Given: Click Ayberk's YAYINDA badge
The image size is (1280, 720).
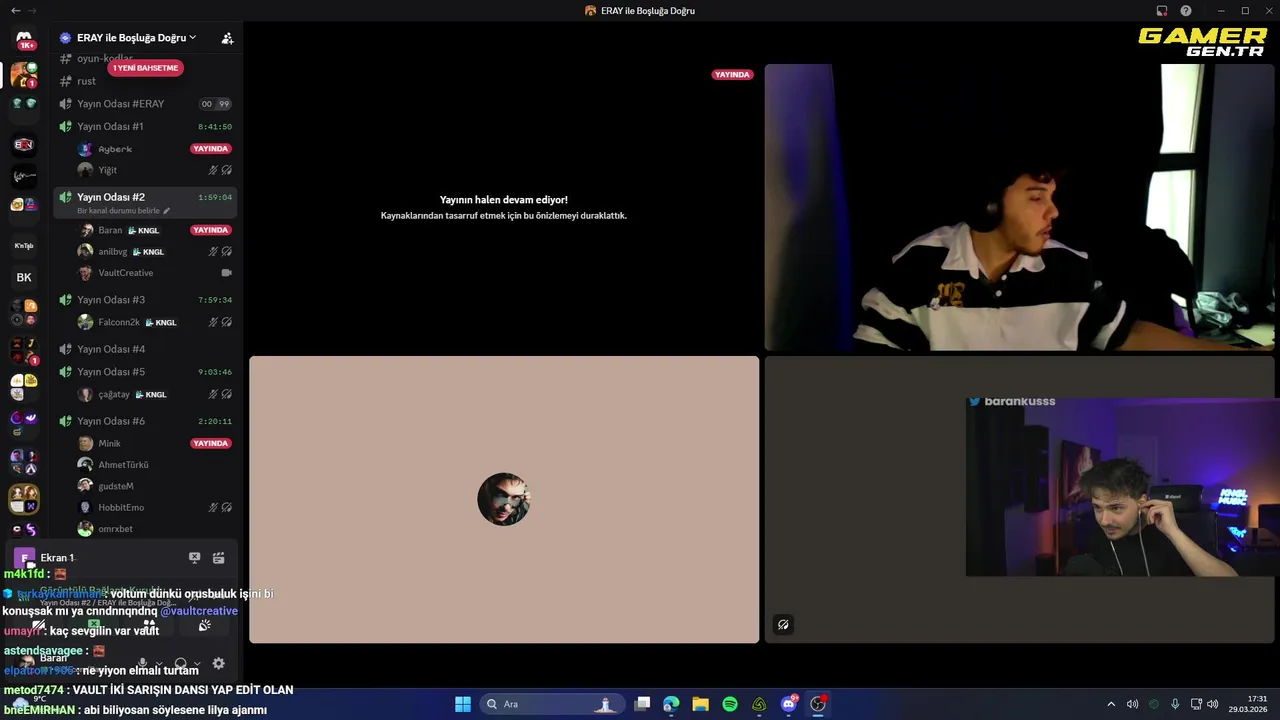Looking at the screenshot, I should [211, 149].
